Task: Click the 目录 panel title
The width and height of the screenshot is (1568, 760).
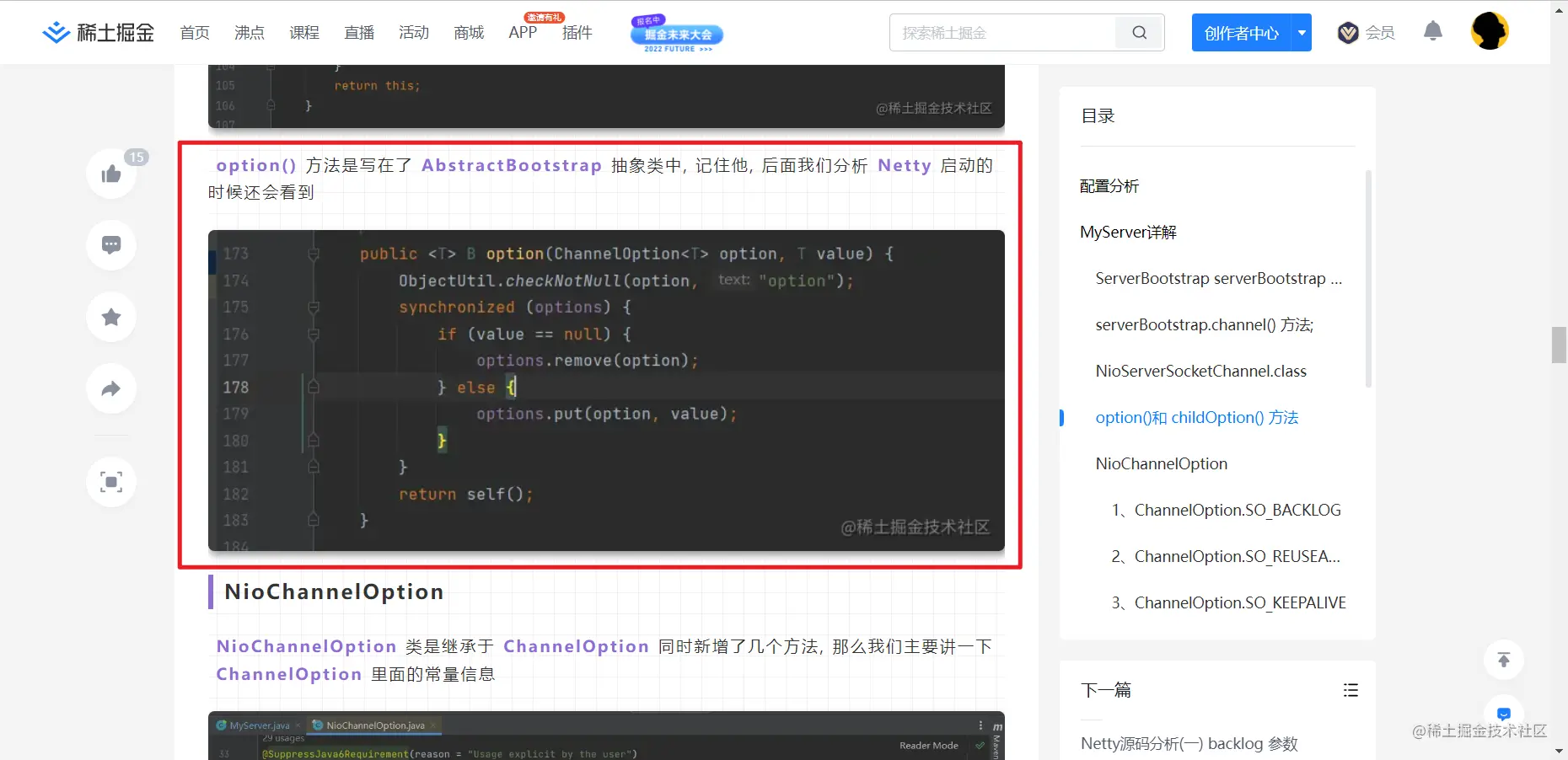Action: [x=1098, y=116]
